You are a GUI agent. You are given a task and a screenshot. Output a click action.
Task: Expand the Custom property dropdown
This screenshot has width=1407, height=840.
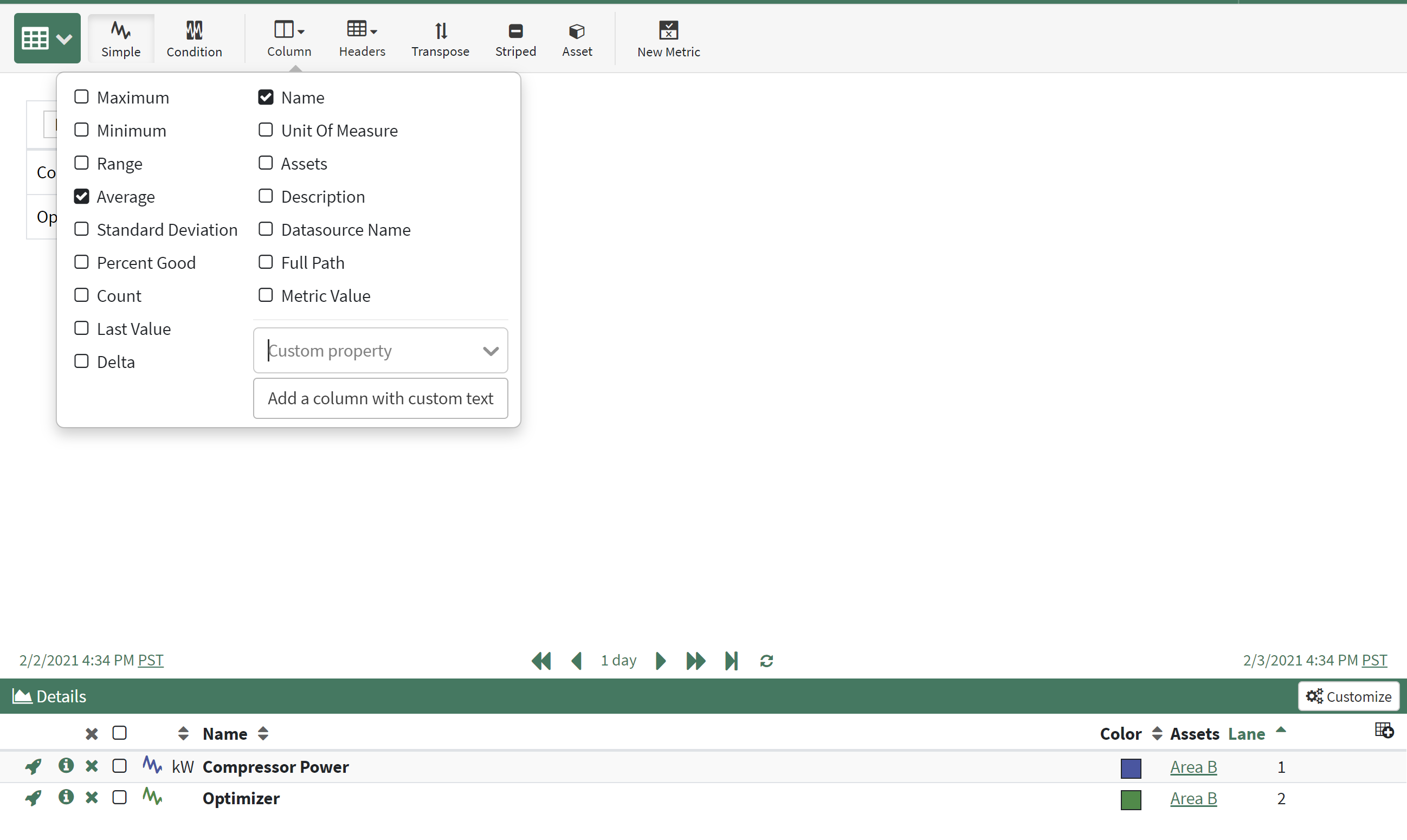tap(490, 351)
